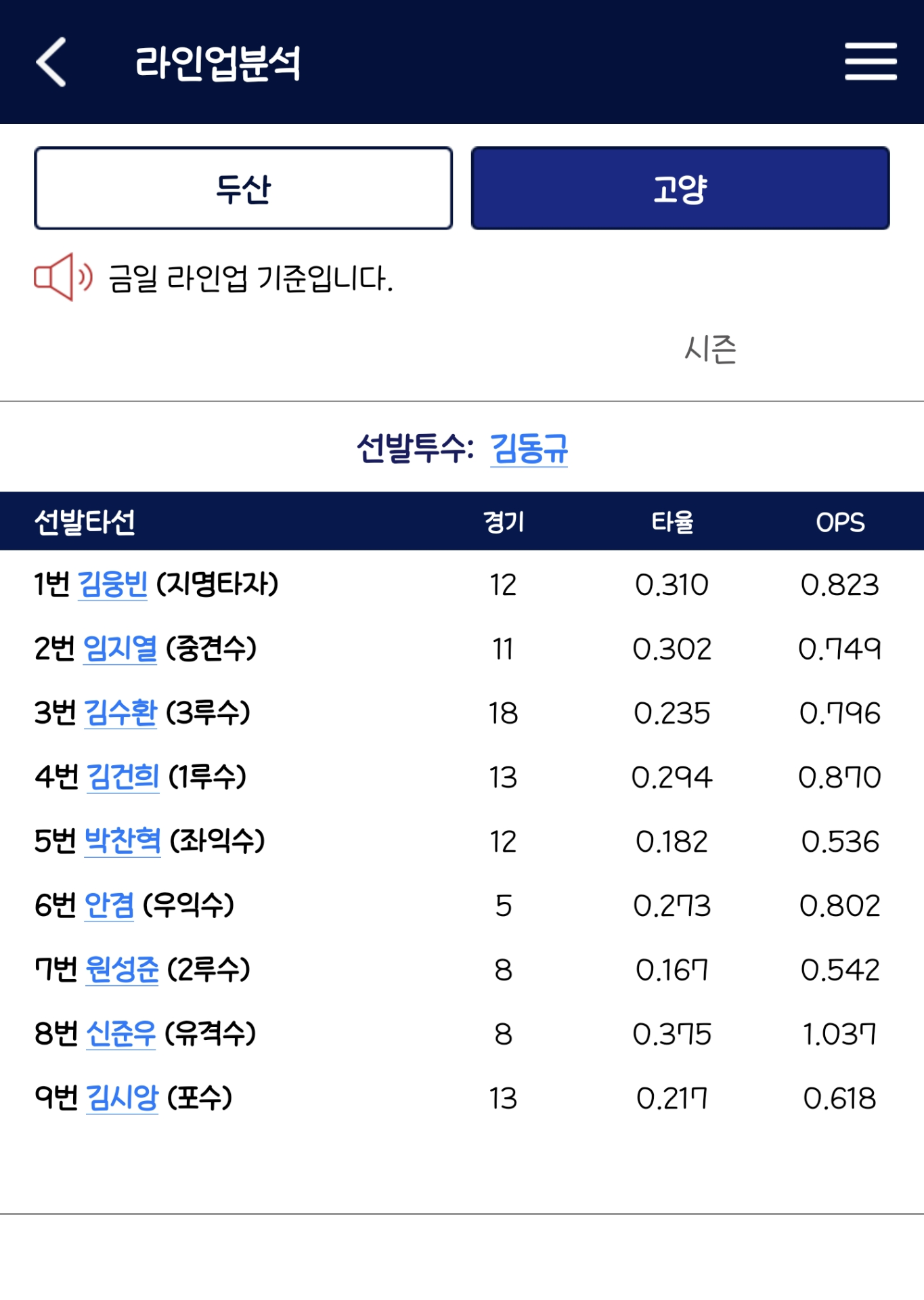Viewport: 924px width, 1300px height.
Task: Tap right fielder 안겸 name
Action: pyautogui.click(x=109, y=905)
